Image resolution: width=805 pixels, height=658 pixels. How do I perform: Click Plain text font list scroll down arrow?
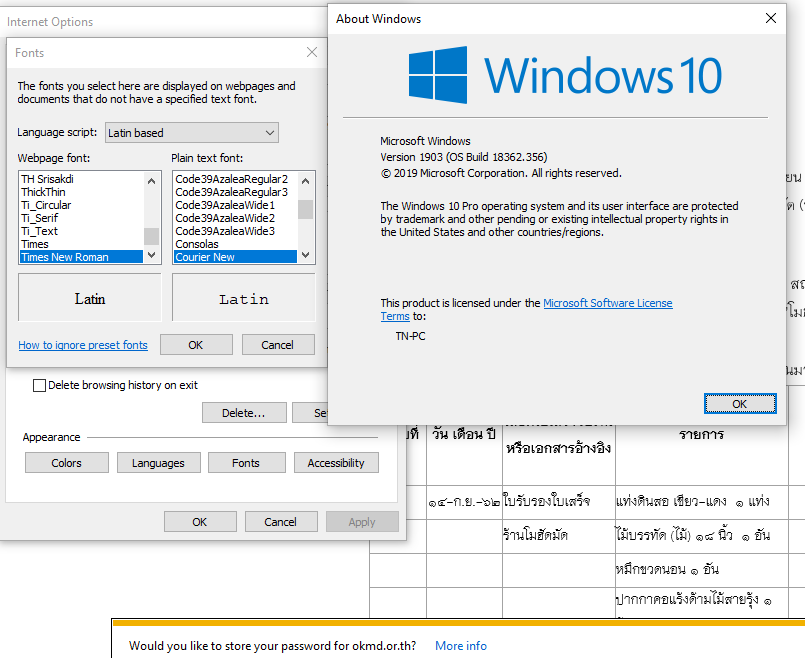click(305, 255)
